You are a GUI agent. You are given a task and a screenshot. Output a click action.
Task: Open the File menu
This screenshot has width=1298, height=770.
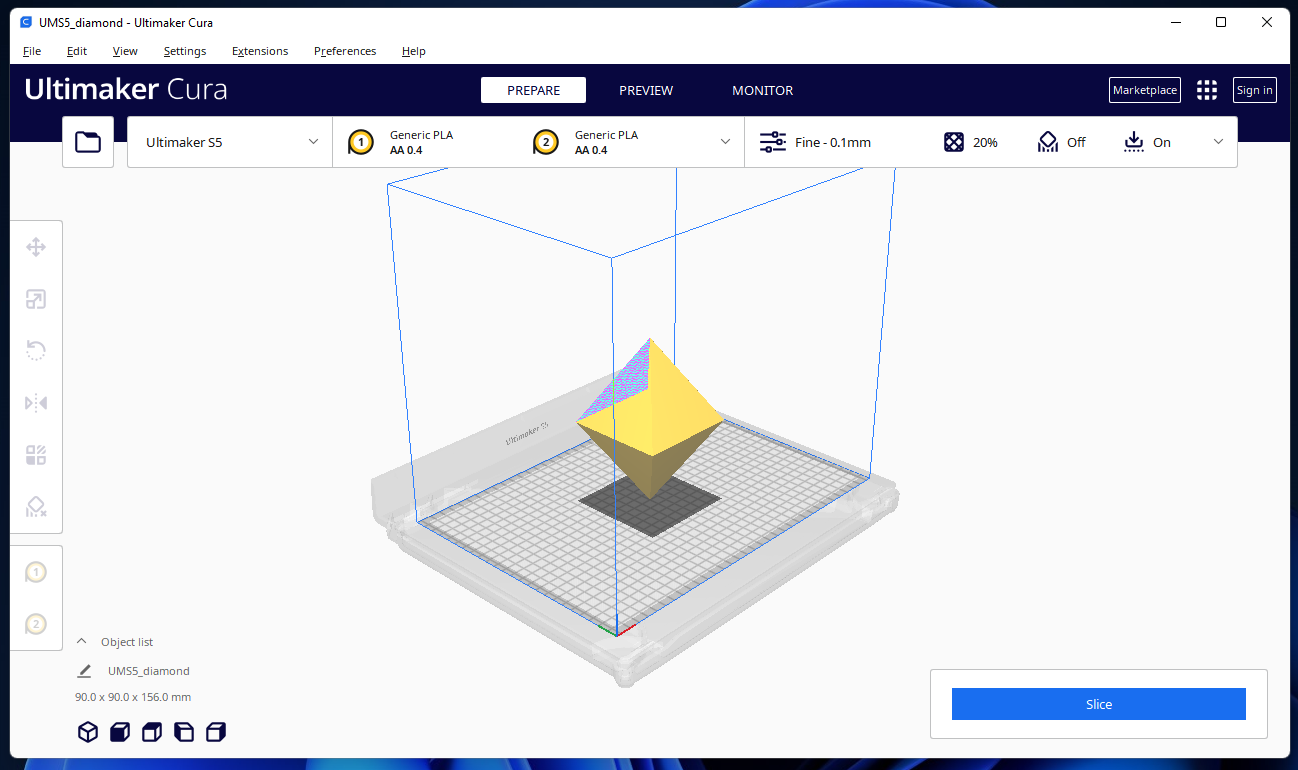[32, 51]
